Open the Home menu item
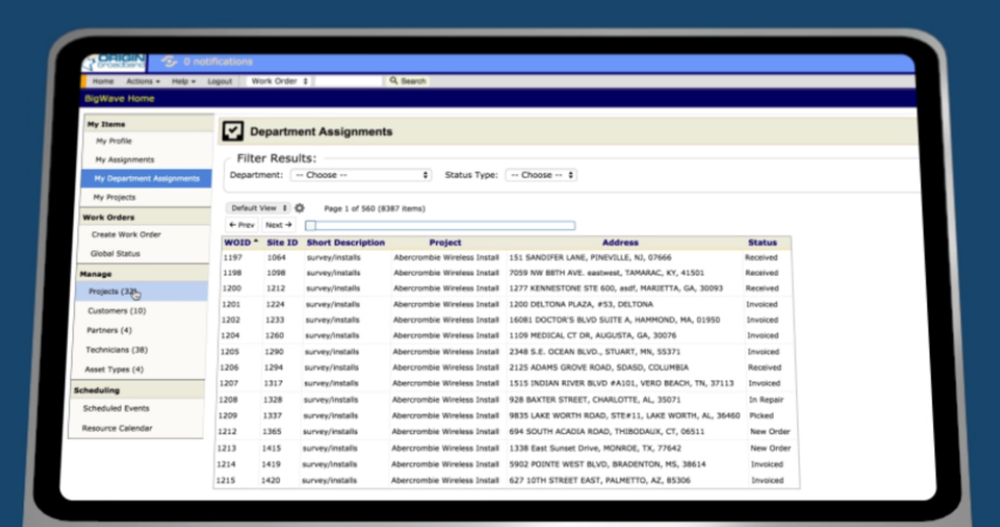Image resolution: width=1000 pixels, height=527 pixels. [x=103, y=82]
